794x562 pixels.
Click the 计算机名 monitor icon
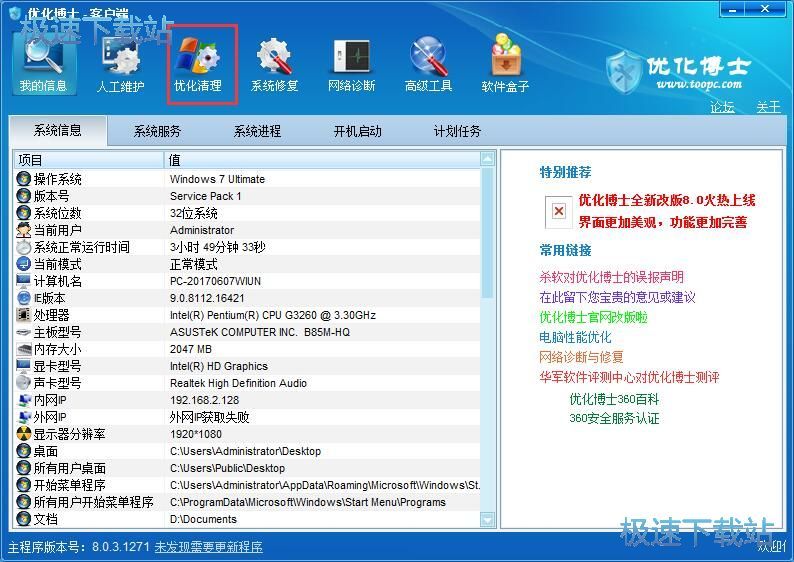[x=24, y=281]
